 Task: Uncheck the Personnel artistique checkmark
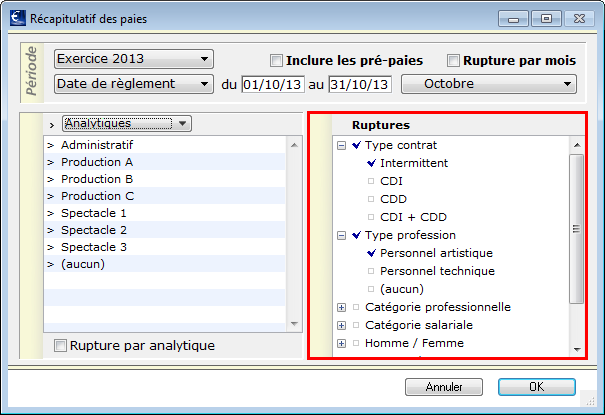pos(371,253)
